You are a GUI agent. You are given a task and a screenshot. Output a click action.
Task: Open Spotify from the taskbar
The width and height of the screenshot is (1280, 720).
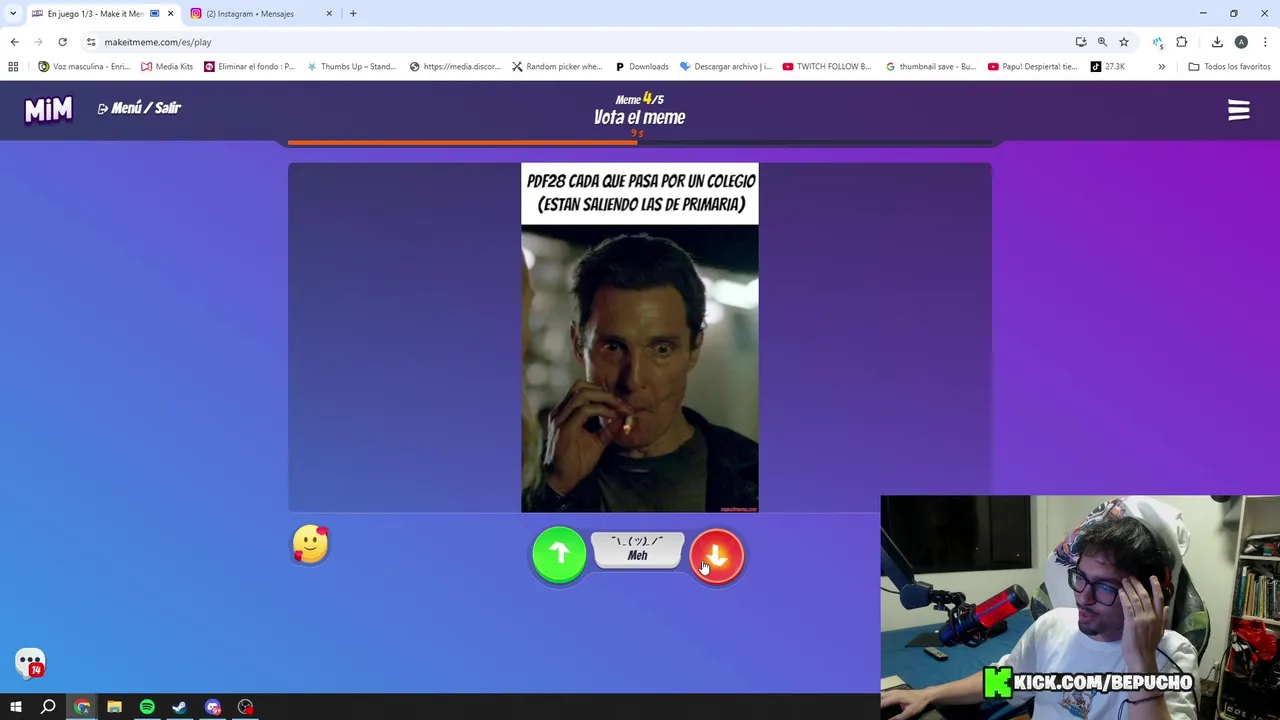tap(147, 707)
